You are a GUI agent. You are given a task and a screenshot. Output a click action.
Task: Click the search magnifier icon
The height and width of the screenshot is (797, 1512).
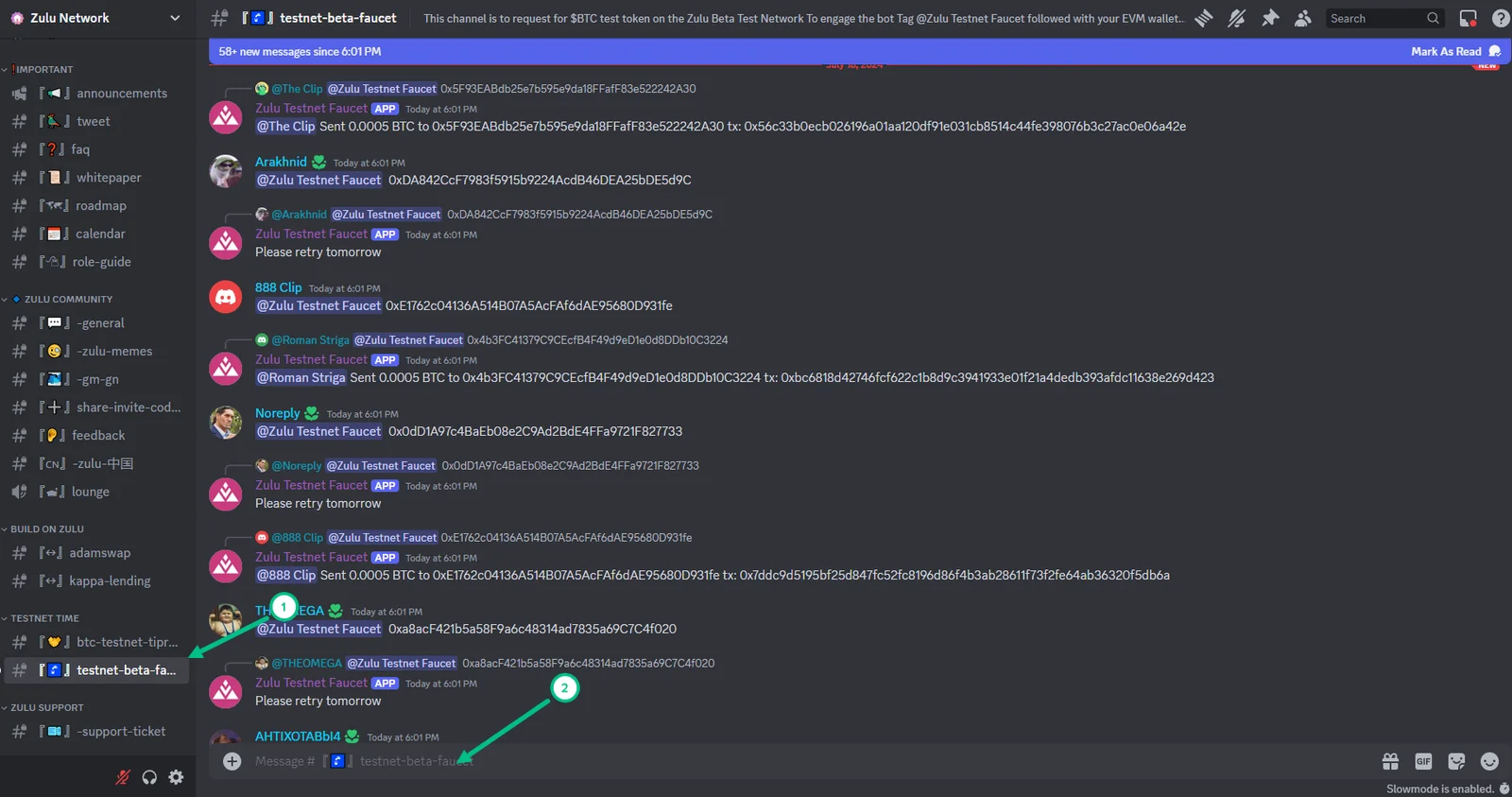click(1433, 18)
